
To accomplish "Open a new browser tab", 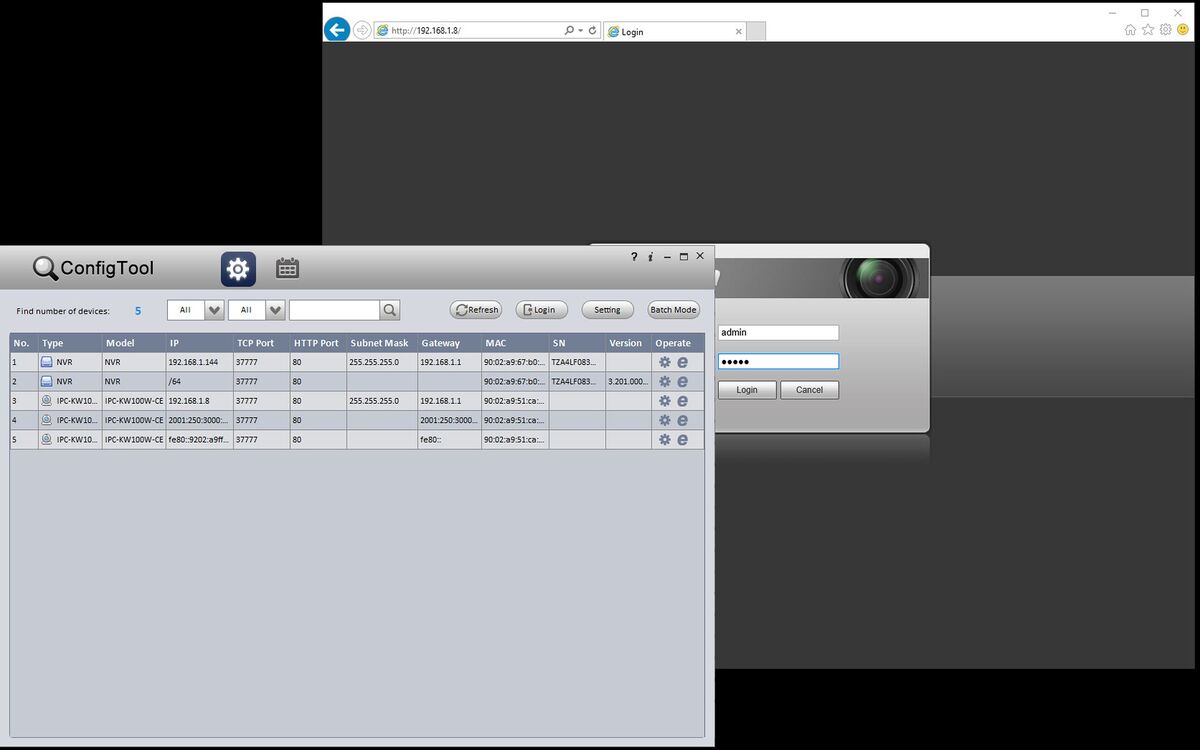I will pos(757,31).
